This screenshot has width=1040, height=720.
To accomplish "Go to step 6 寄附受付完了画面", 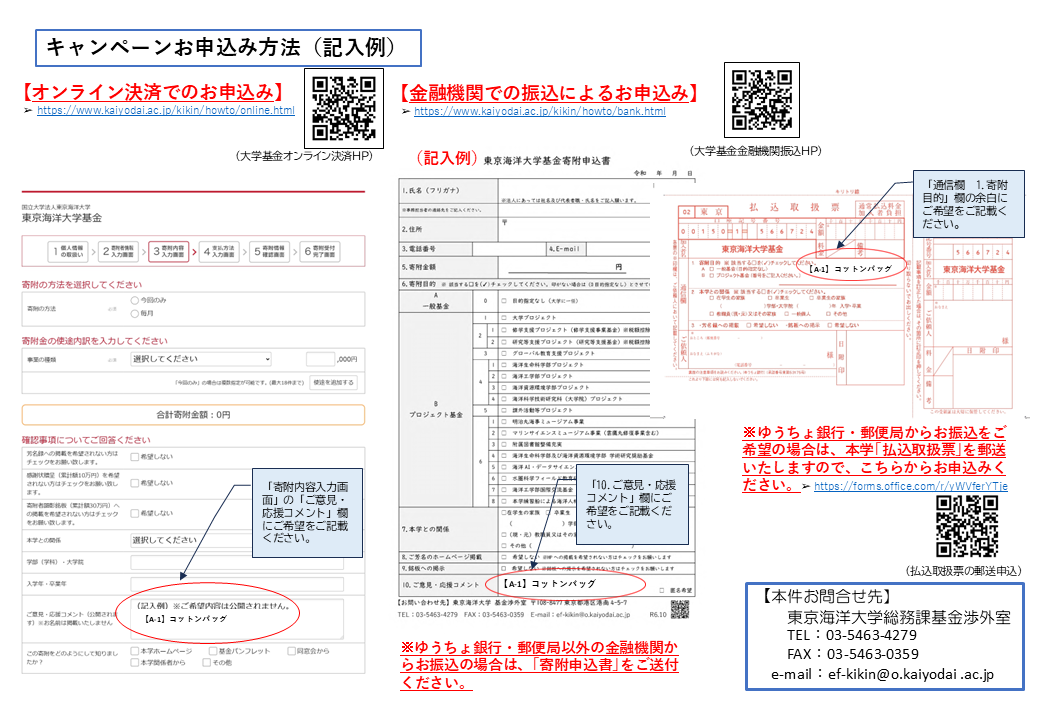I will point(320,252).
